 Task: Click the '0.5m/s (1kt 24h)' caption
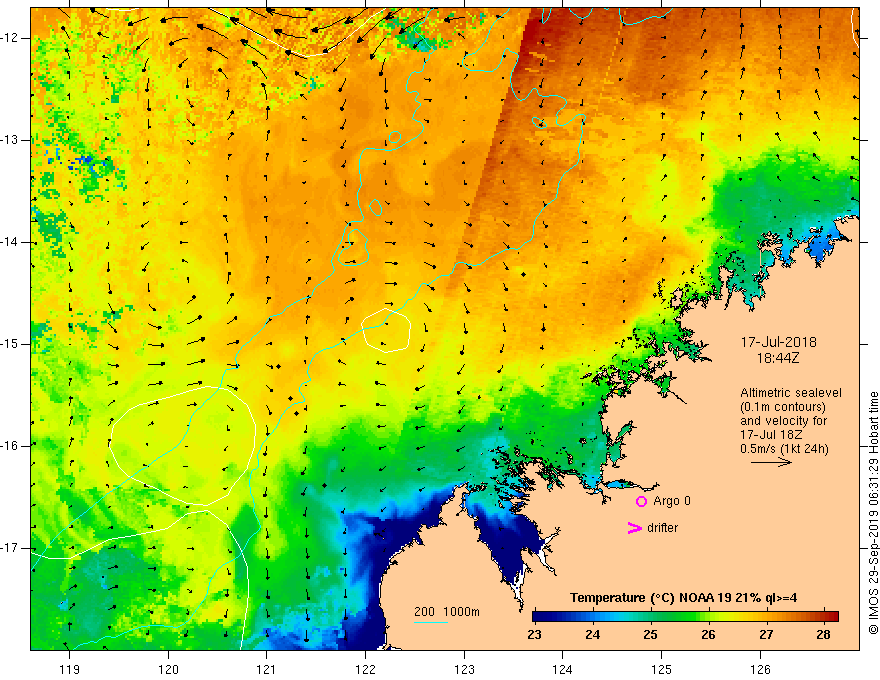(784, 449)
